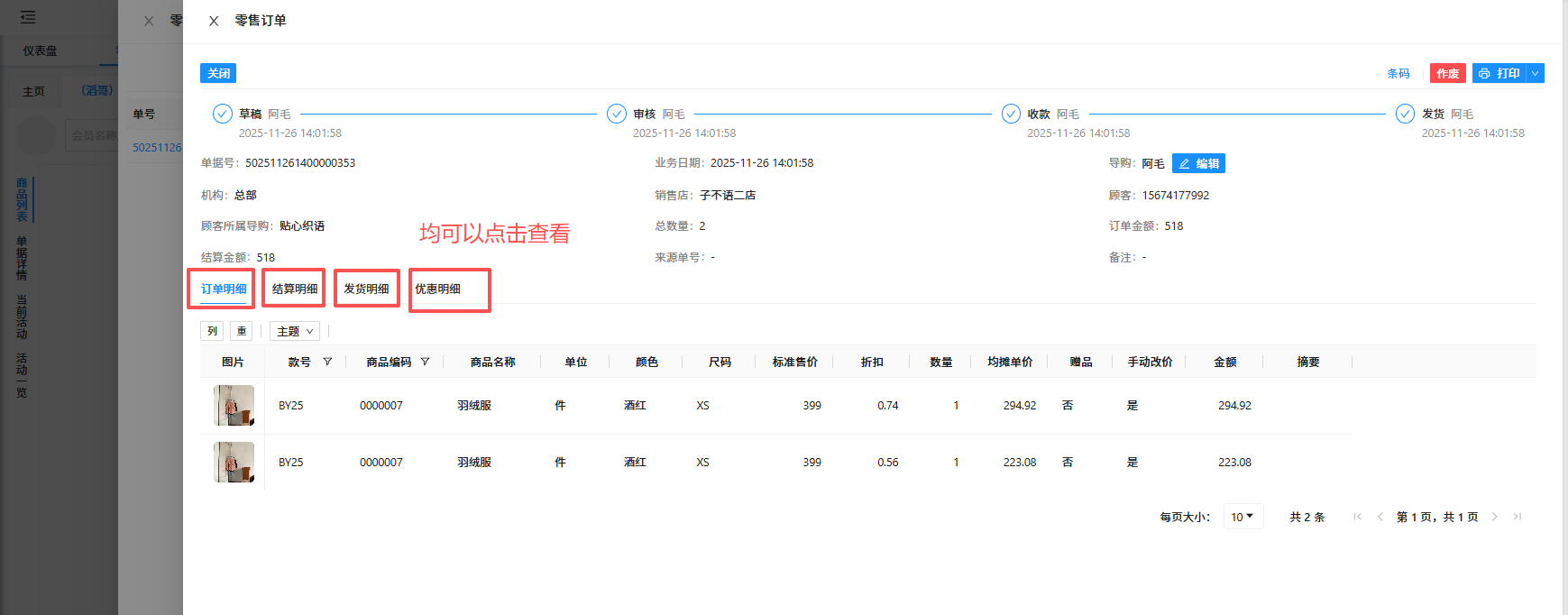Click discount value 0.74
The height and width of the screenshot is (615, 1568).
click(887, 406)
